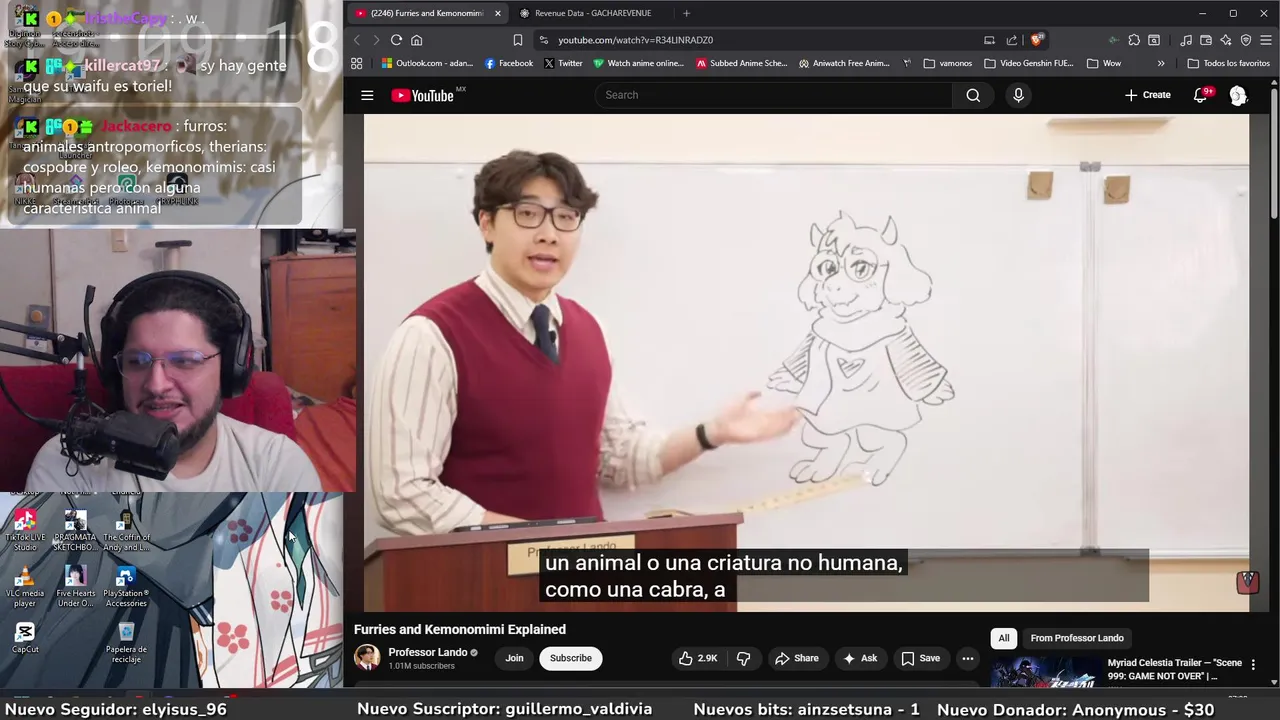Image resolution: width=1280 pixels, height=720 pixels.
Task: Open the three-dot more actions menu
Action: tap(967, 658)
